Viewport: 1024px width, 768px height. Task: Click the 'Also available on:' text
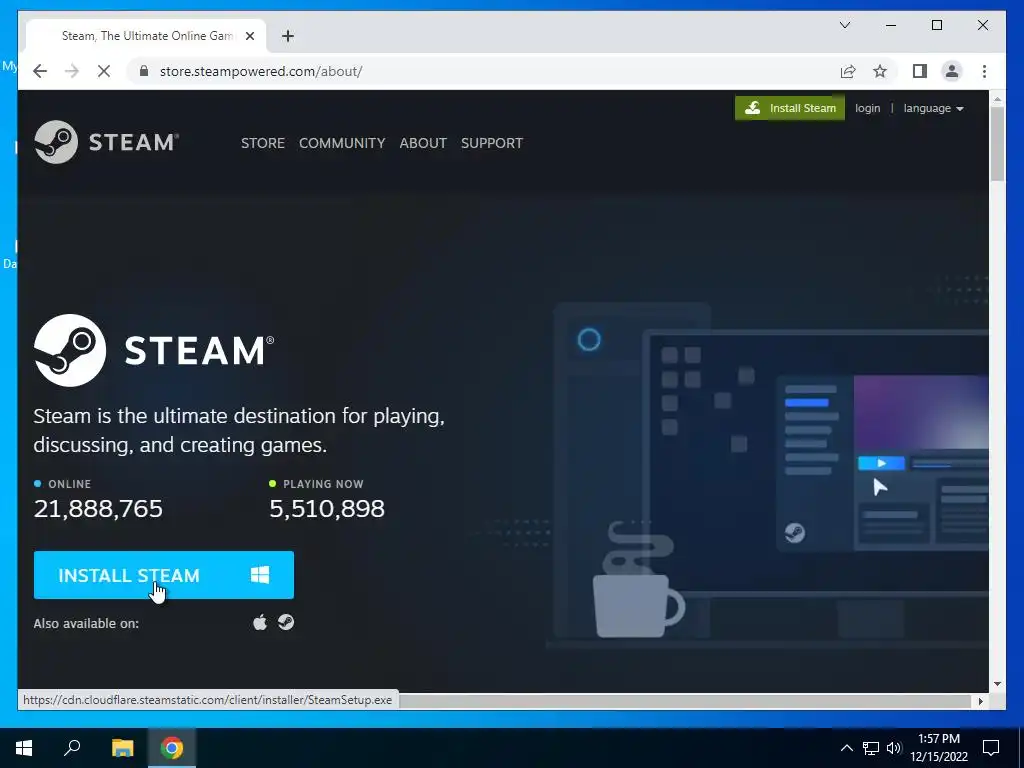(86, 623)
